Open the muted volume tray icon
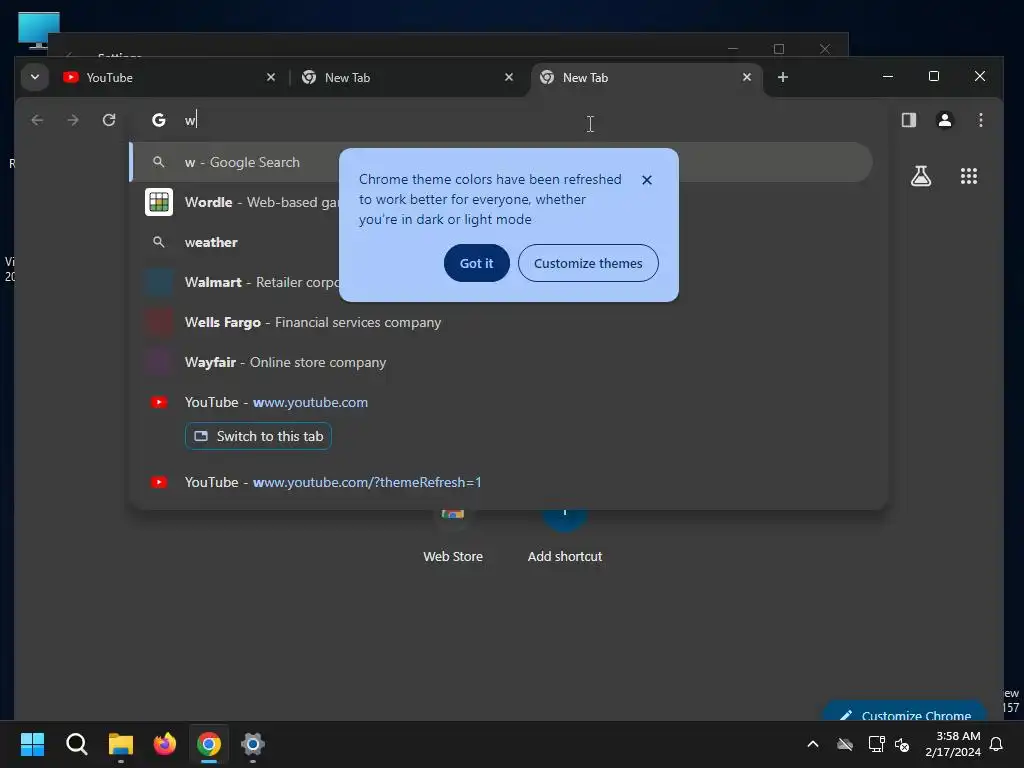1024x768 pixels. pyautogui.click(x=902, y=744)
